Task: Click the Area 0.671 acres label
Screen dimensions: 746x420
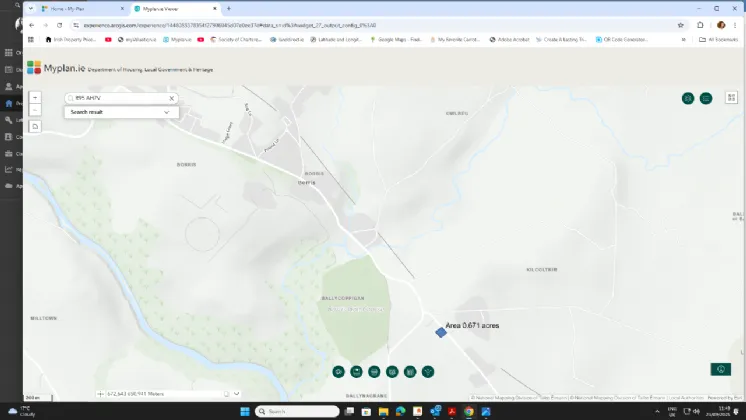Action: click(x=472, y=325)
